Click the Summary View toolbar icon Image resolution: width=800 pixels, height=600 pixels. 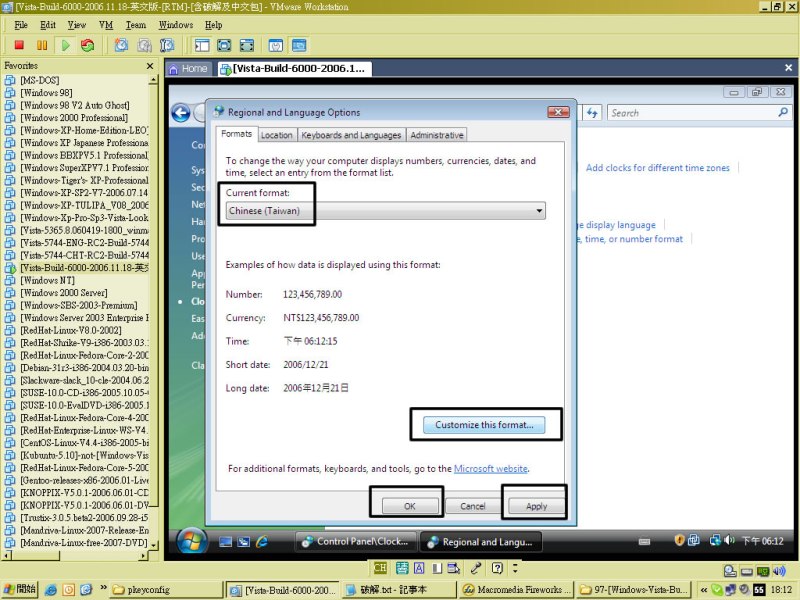click(276, 45)
